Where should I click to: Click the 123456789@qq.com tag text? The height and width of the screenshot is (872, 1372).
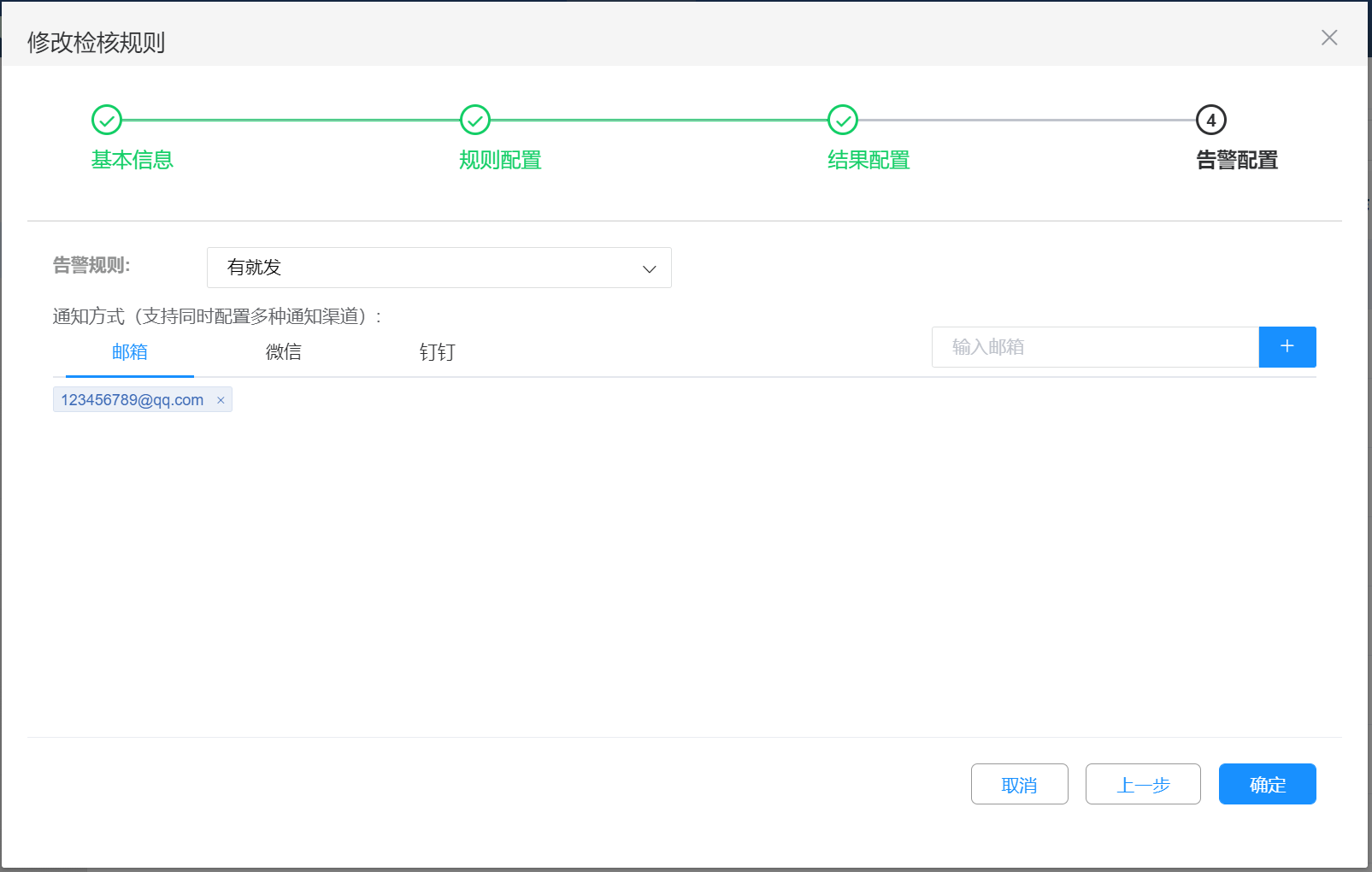(x=132, y=400)
